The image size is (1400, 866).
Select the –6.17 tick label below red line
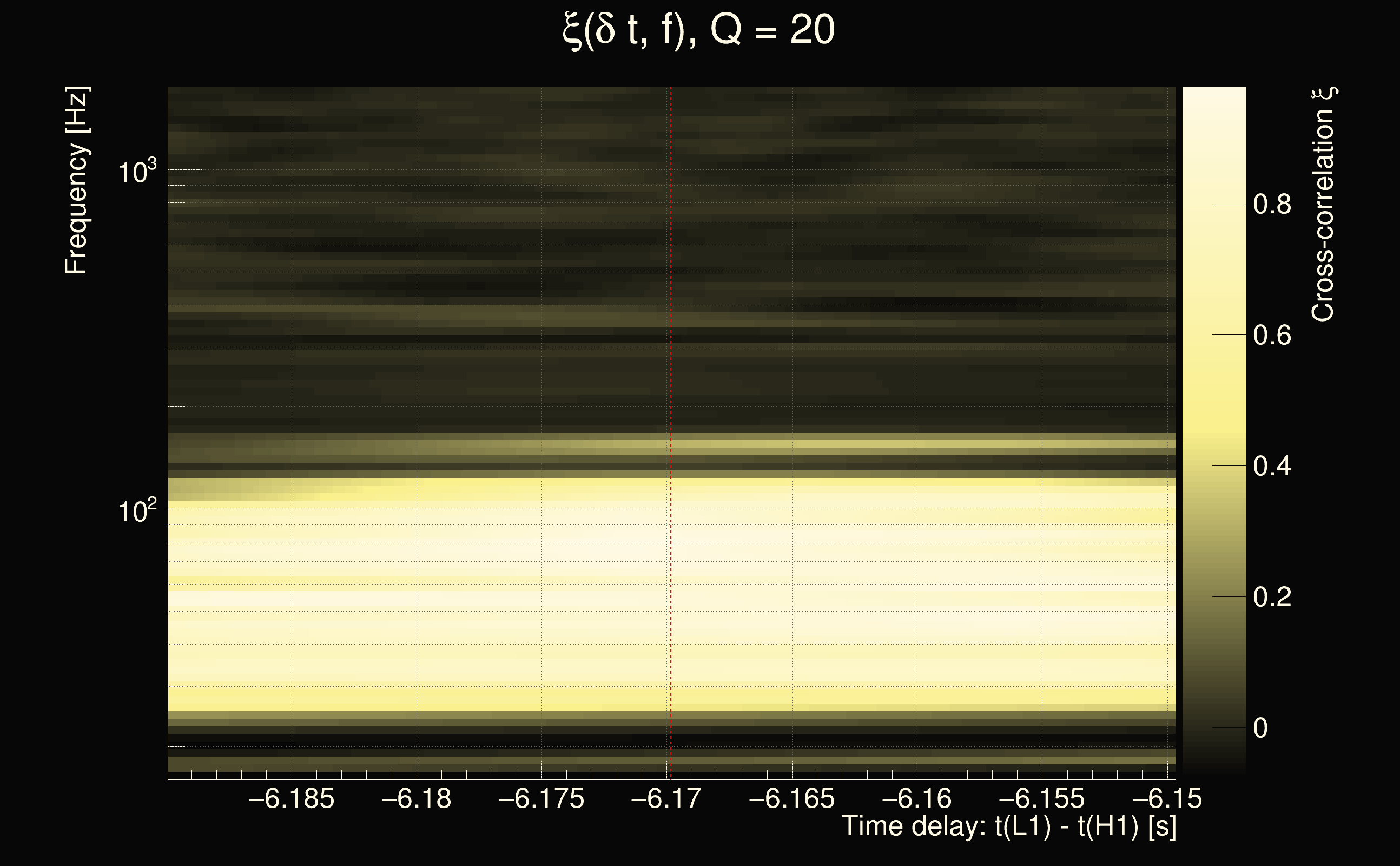(666, 798)
